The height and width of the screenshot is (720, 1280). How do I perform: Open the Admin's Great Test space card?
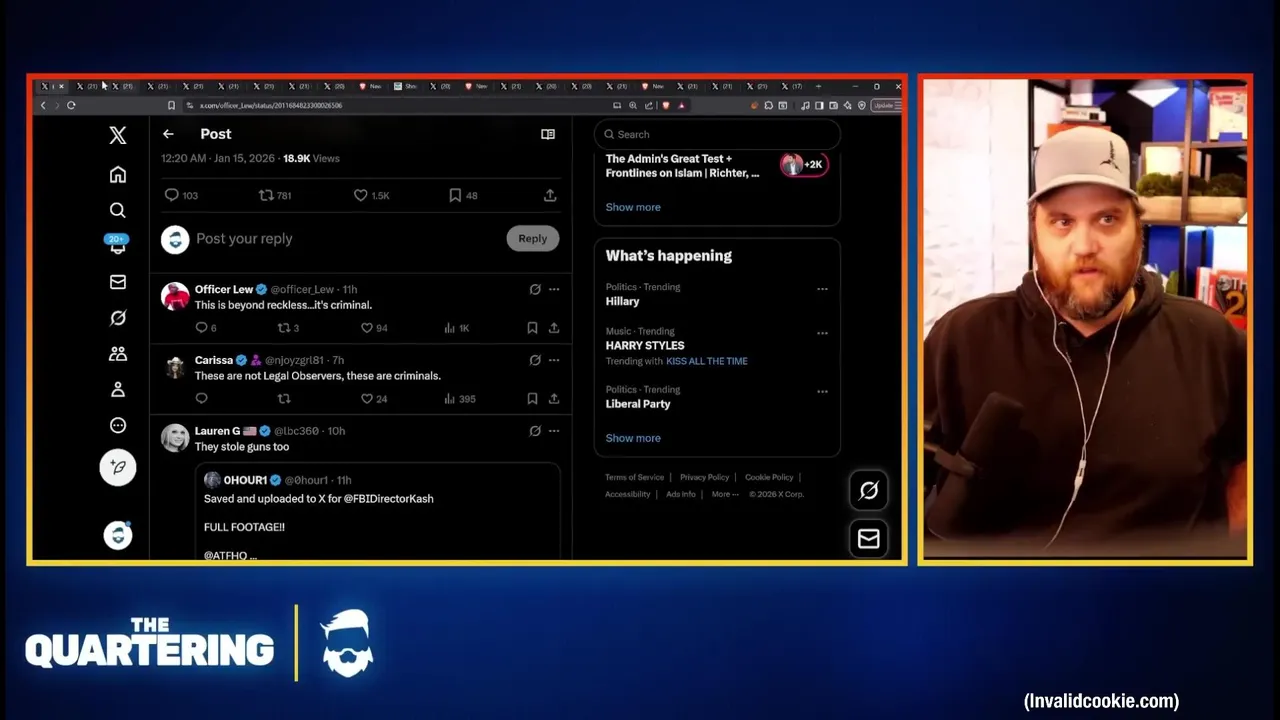(x=716, y=165)
